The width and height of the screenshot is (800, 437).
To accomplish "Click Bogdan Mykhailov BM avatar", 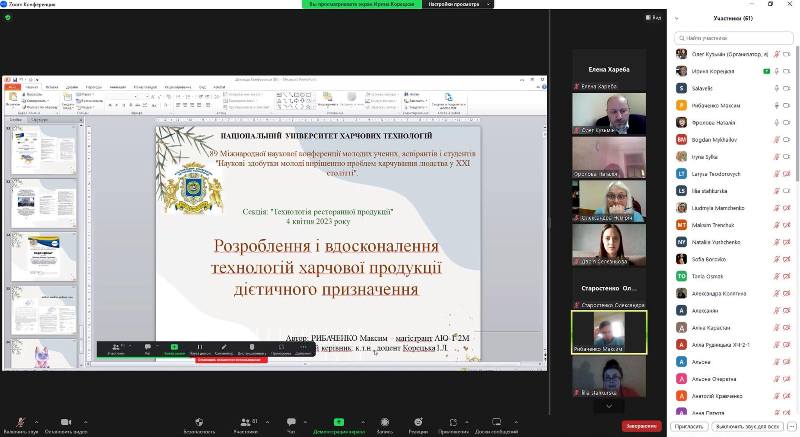I will (x=681, y=139).
